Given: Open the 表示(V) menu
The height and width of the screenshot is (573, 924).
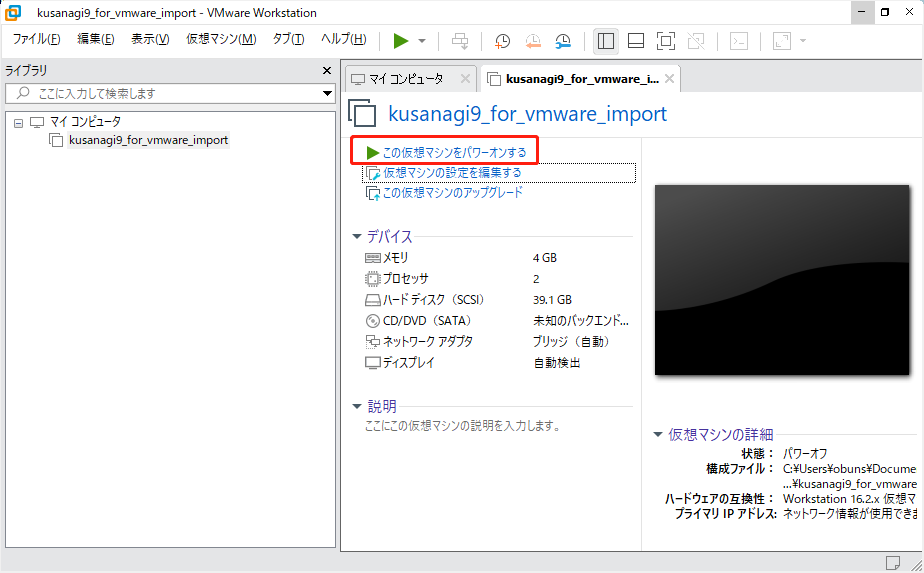Looking at the screenshot, I should point(150,39).
